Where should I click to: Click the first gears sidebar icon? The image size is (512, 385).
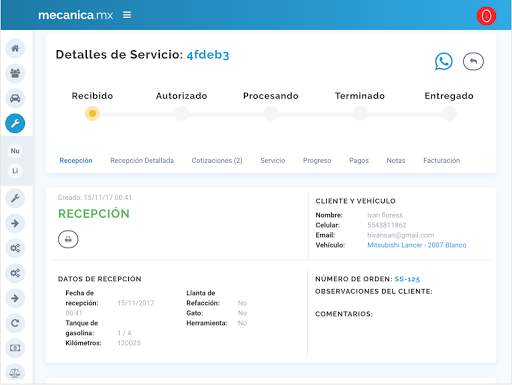click(x=15, y=248)
